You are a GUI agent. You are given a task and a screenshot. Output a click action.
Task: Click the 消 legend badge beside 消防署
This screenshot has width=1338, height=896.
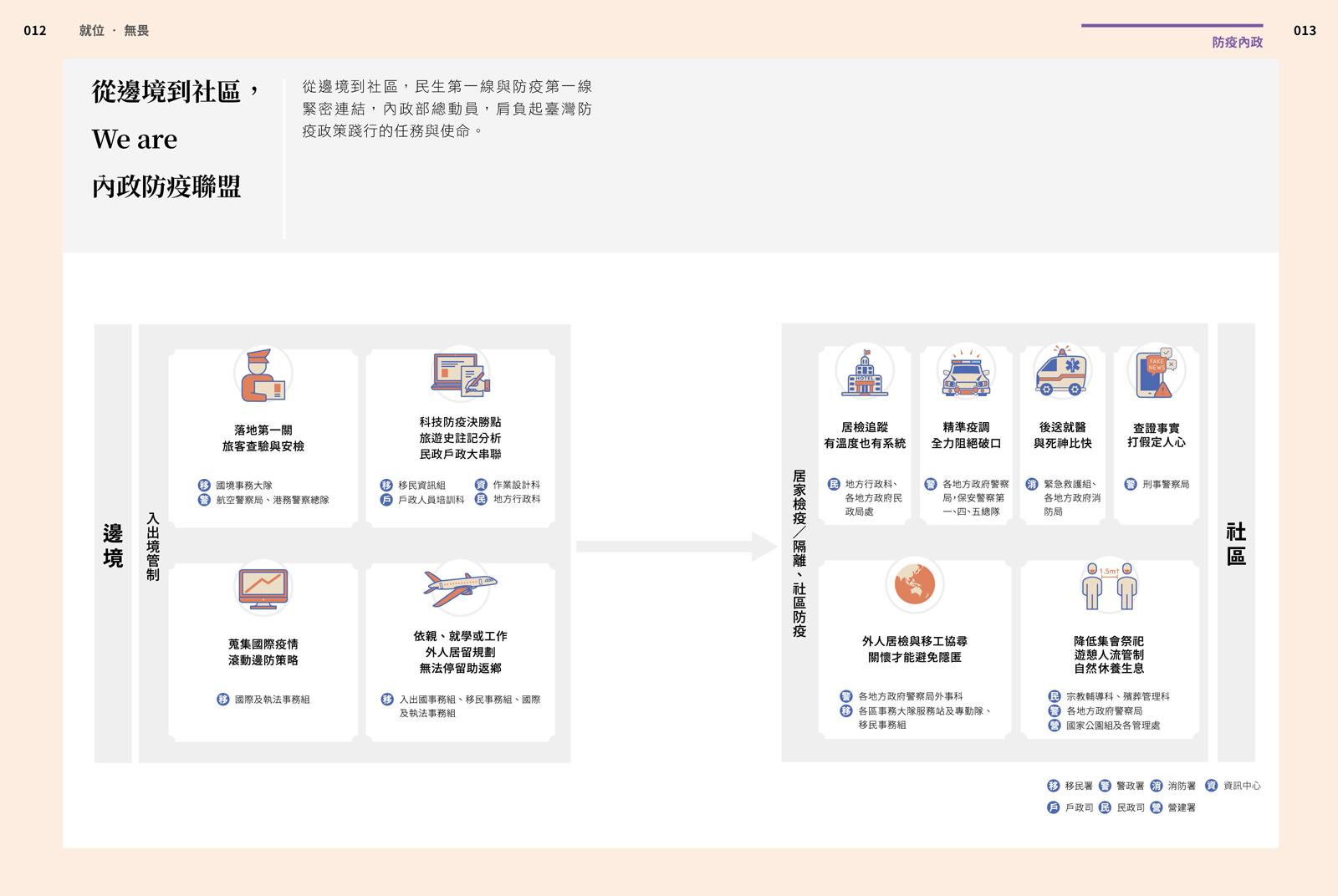[x=1156, y=786]
